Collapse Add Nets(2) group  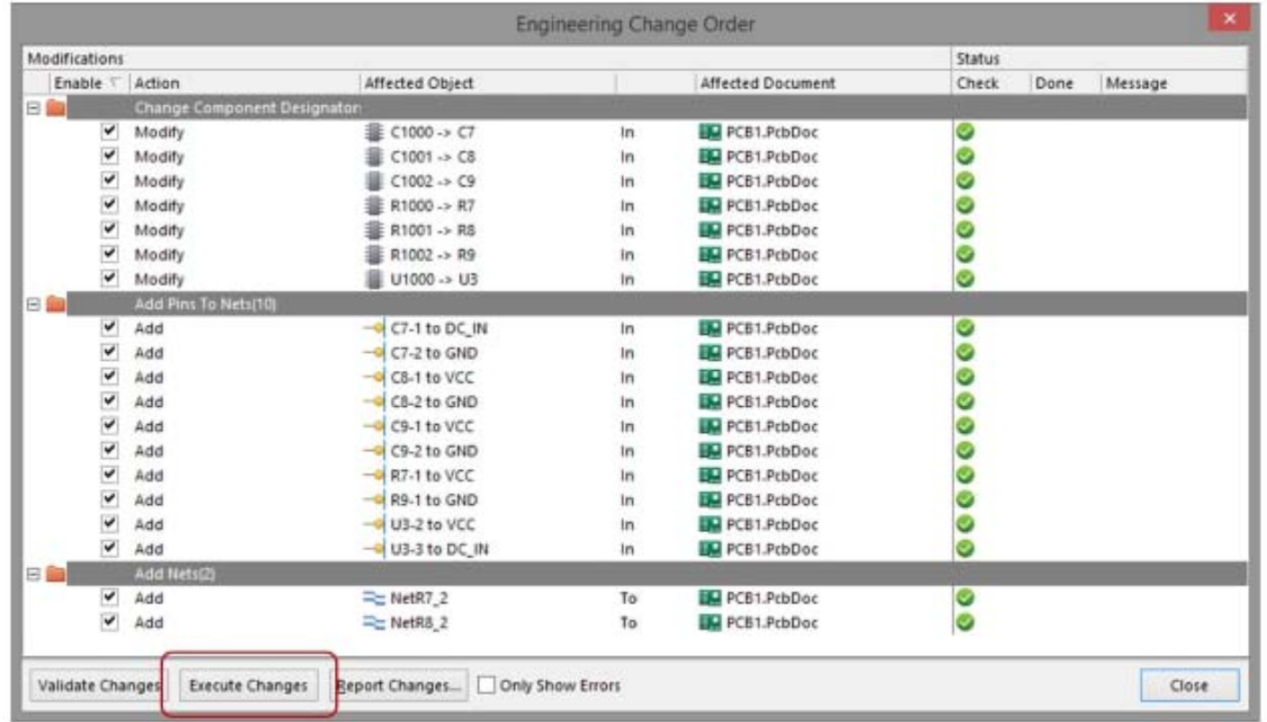(x=33, y=574)
